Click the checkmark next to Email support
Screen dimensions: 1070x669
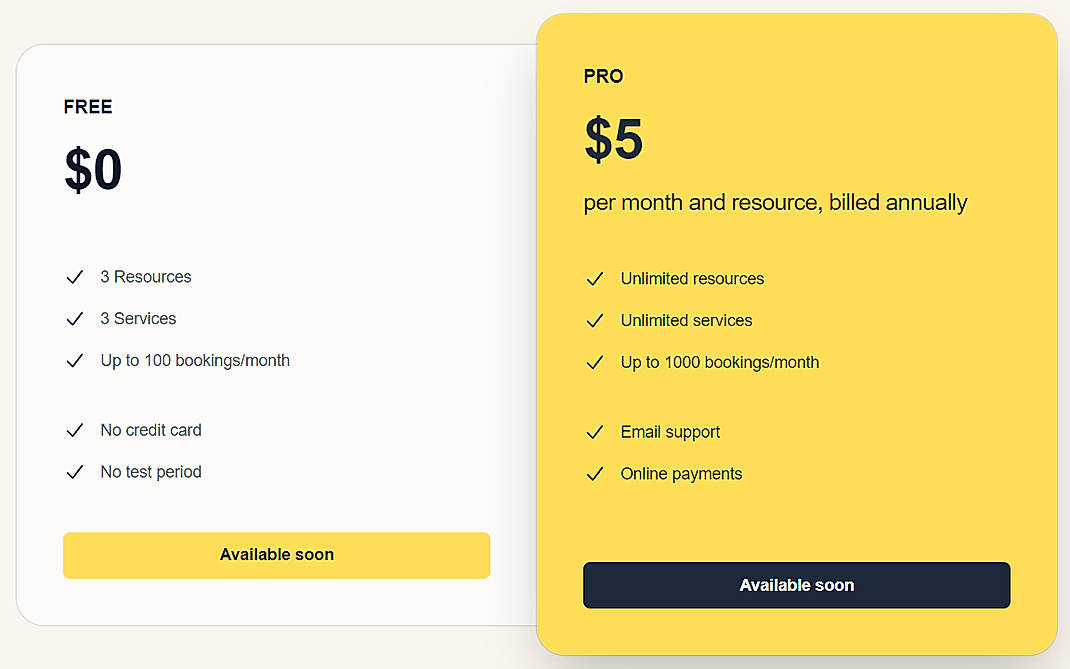click(x=595, y=432)
